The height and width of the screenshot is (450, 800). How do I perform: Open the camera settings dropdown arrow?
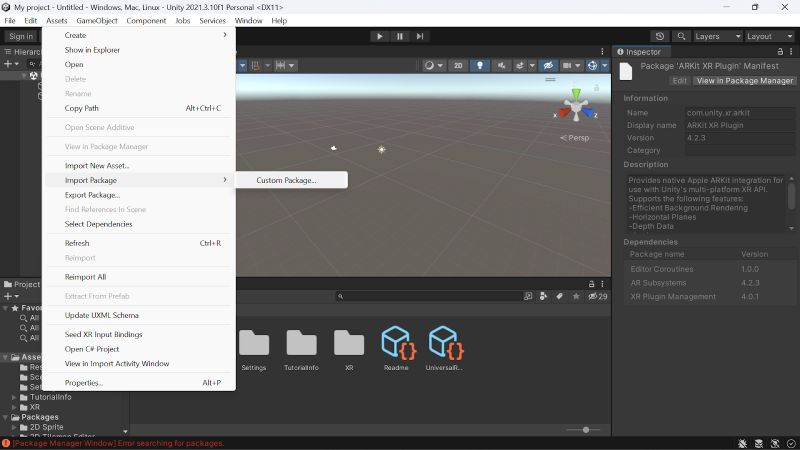578,65
